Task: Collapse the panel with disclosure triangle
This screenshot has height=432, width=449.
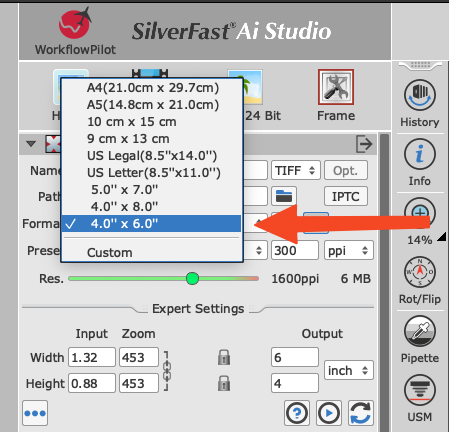Action: pyautogui.click(x=31, y=144)
